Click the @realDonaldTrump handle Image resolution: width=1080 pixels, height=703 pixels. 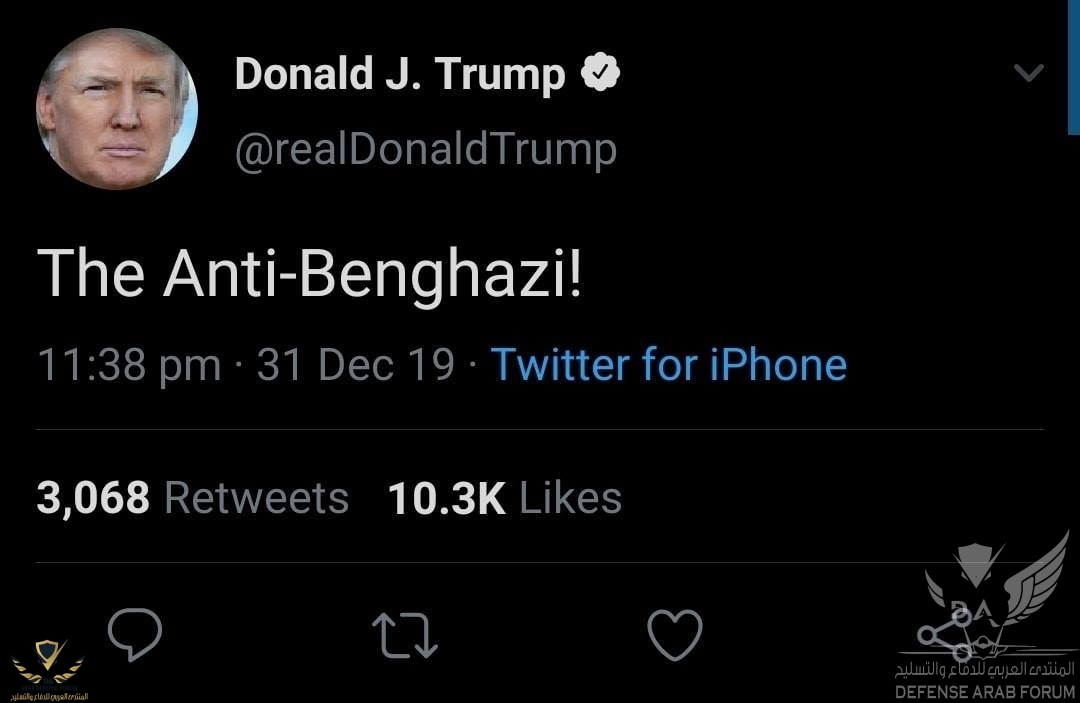[x=425, y=150]
